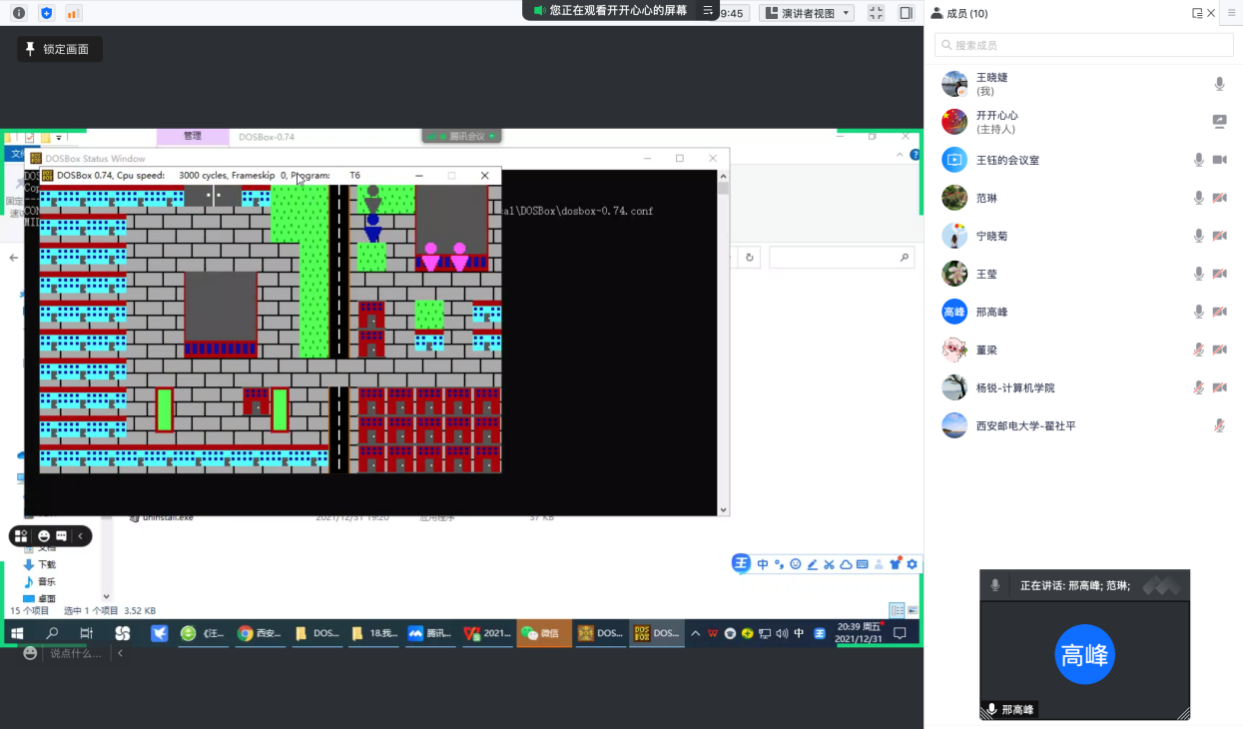Open the blue security shield icon
Image resolution: width=1243 pixels, height=729 pixels.
click(46, 13)
